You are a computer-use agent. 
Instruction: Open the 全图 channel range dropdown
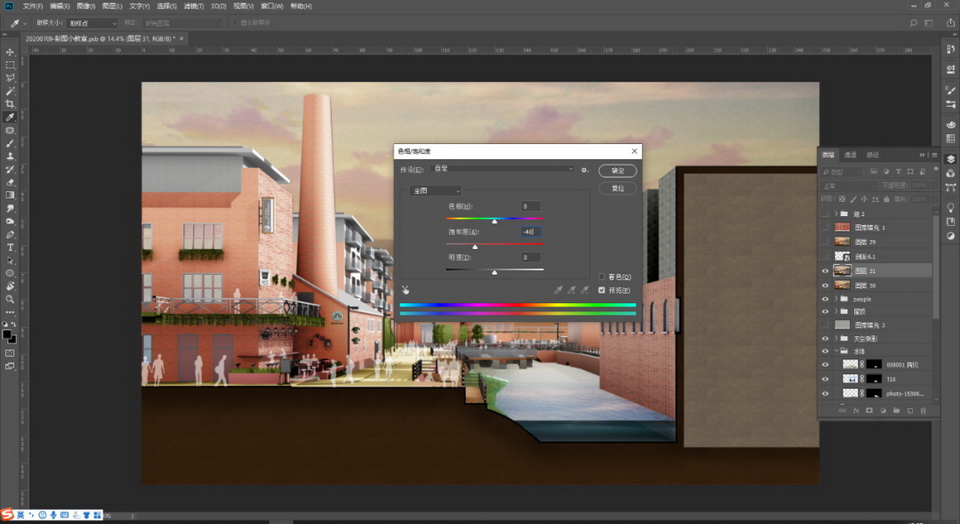click(x=435, y=190)
